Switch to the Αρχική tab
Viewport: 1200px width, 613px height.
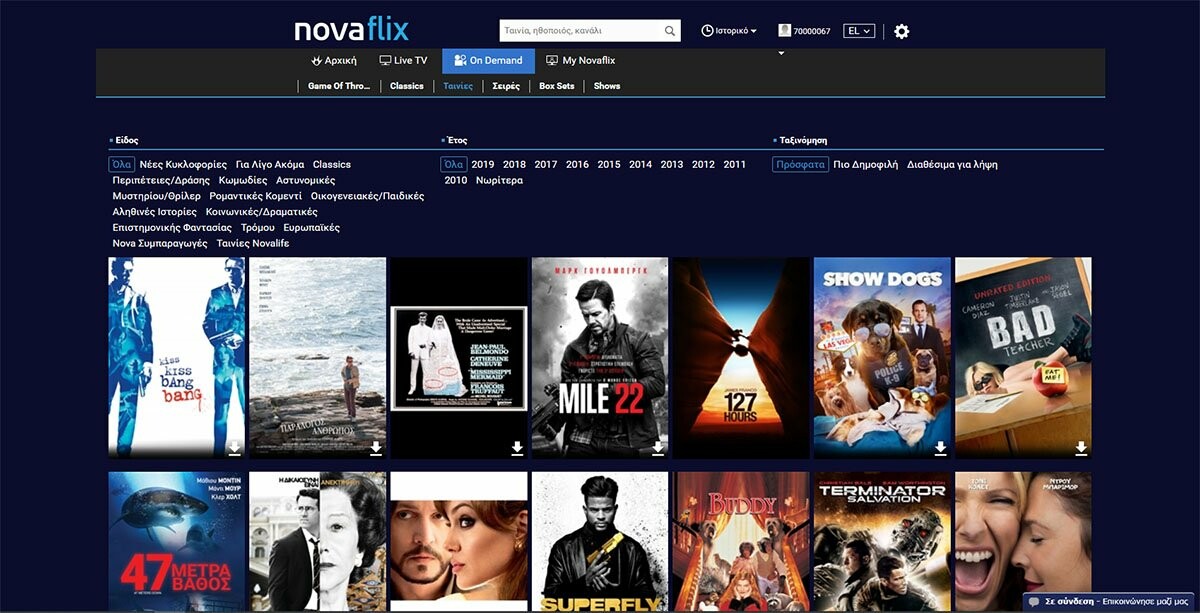334,61
